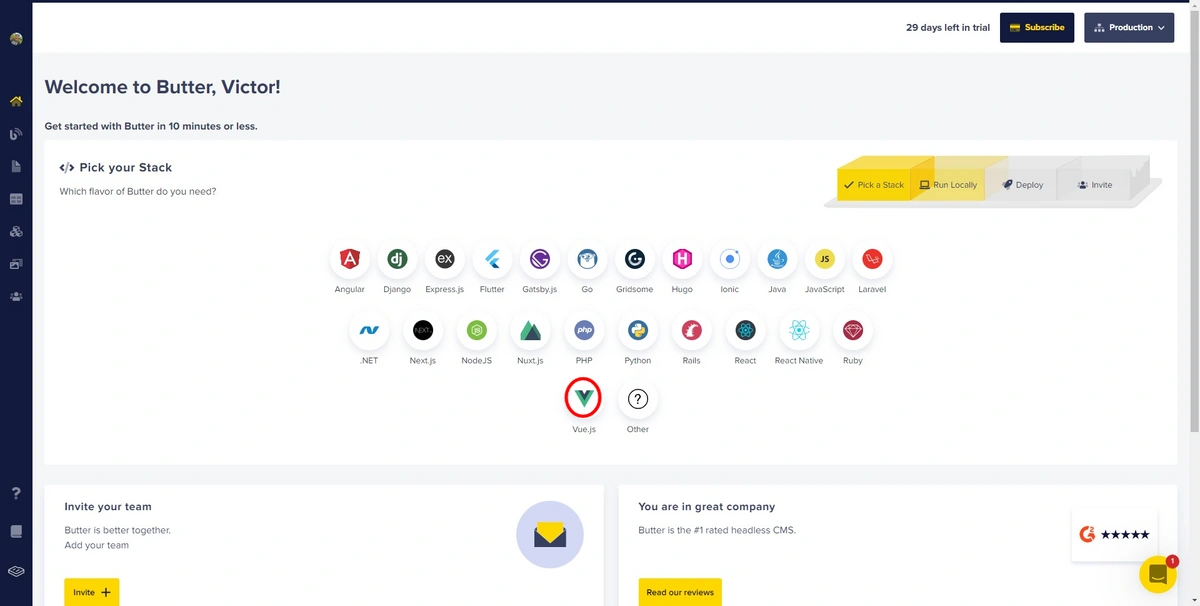Open the Media library icon in sidebar
Image resolution: width=1200 pixels, height=606 pixels.
click(x=16, y=264)
